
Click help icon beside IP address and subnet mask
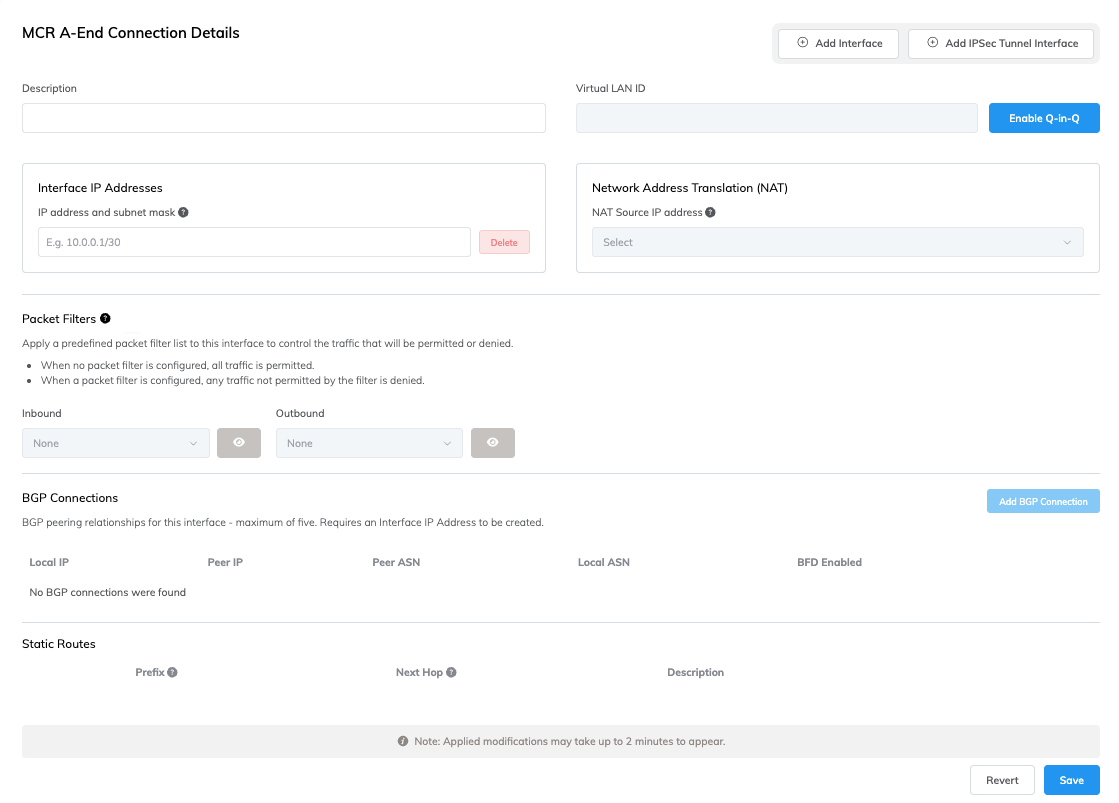[x=184, y=212]
